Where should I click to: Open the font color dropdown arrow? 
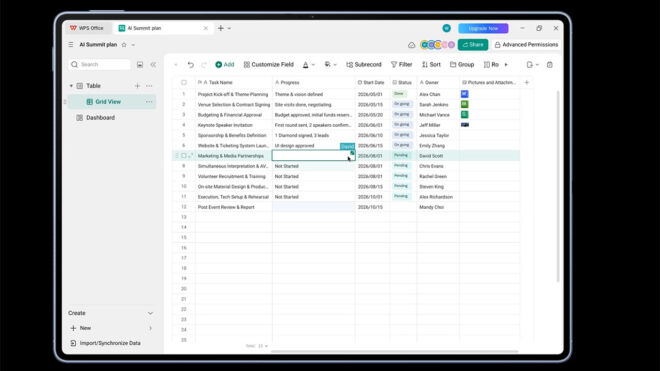pos(313,65)
